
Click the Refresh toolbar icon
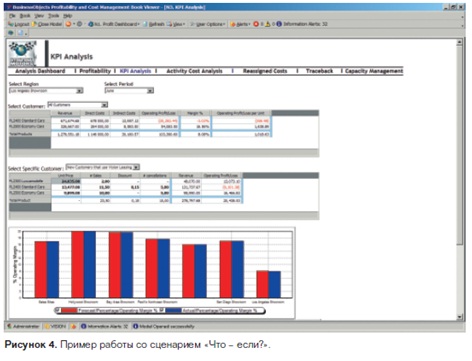145,24
